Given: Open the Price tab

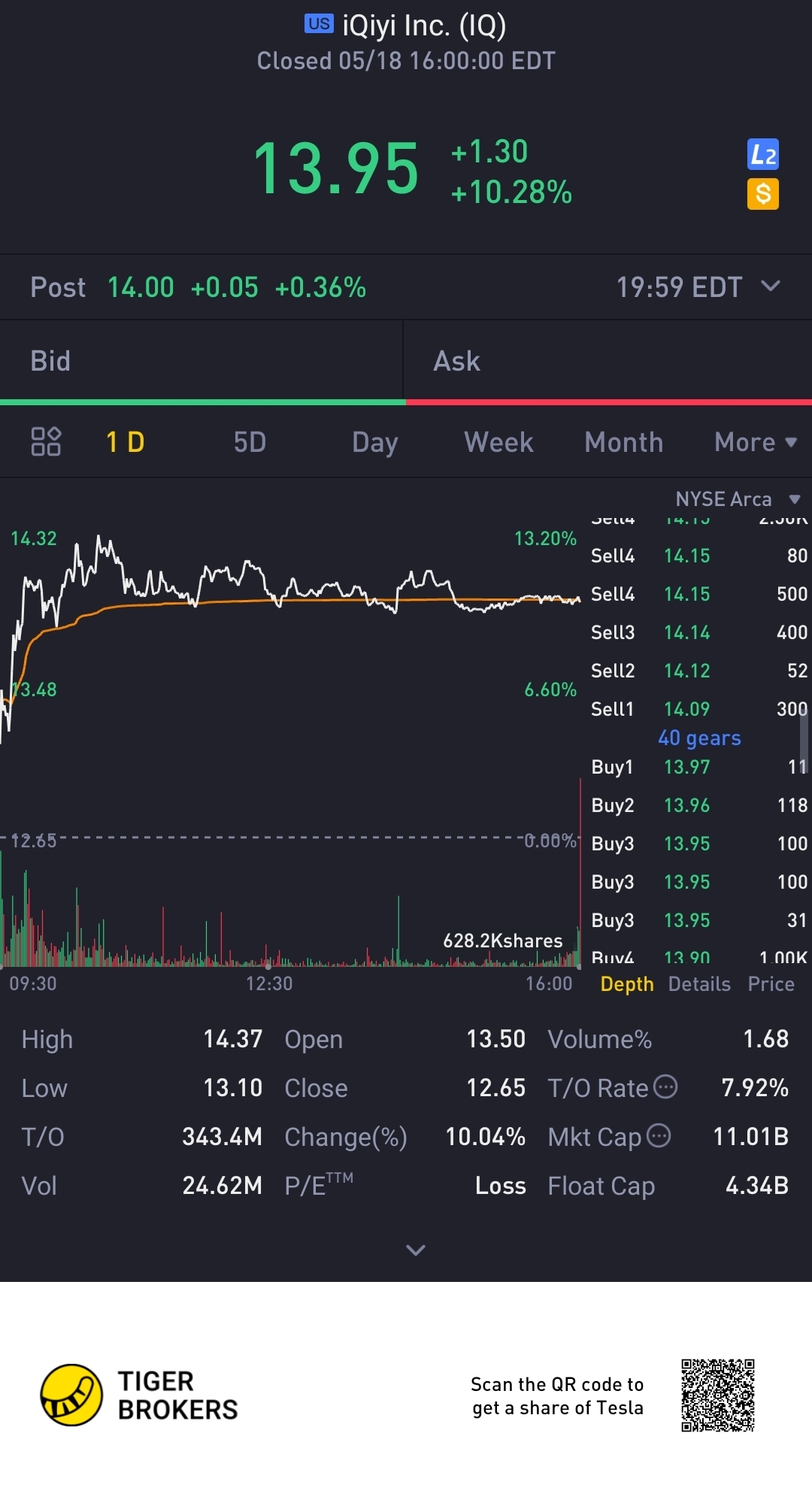Looking at the screenshot, I should [771, 984].
